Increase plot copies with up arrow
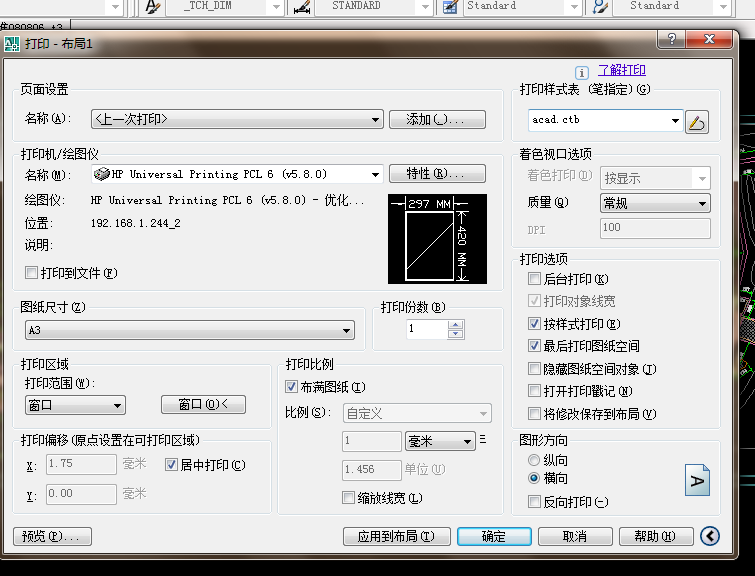This screenshot has width=755, height=576. pos(456,325)
